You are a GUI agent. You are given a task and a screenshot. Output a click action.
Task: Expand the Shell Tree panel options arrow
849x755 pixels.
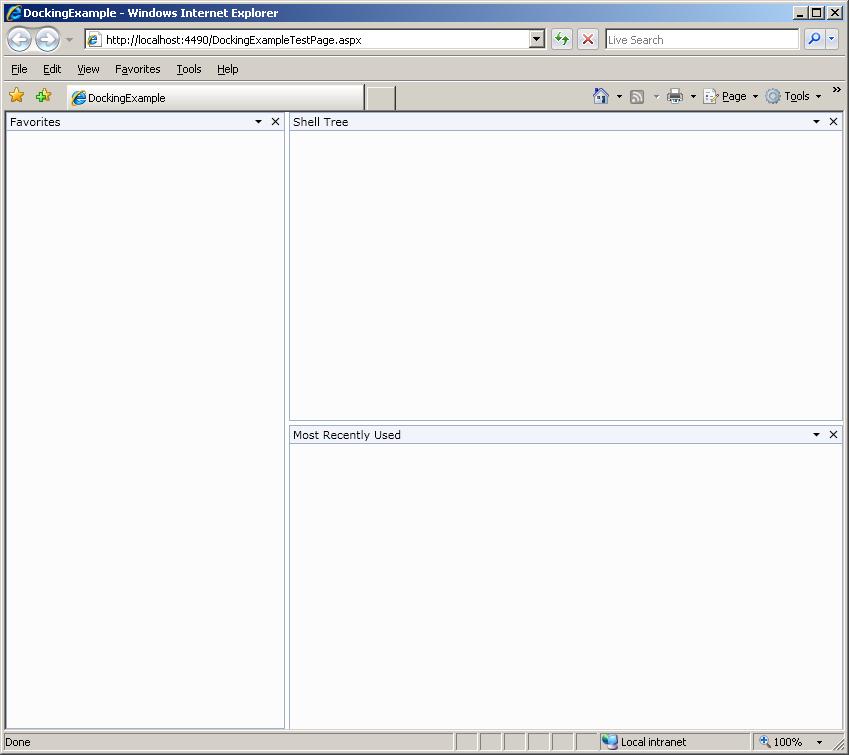(816, 122)
